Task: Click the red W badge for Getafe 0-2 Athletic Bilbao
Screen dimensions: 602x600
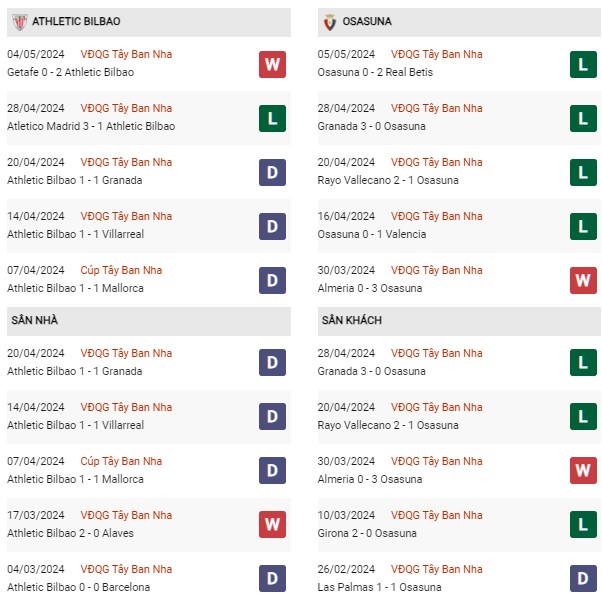Action: point(272,64)
